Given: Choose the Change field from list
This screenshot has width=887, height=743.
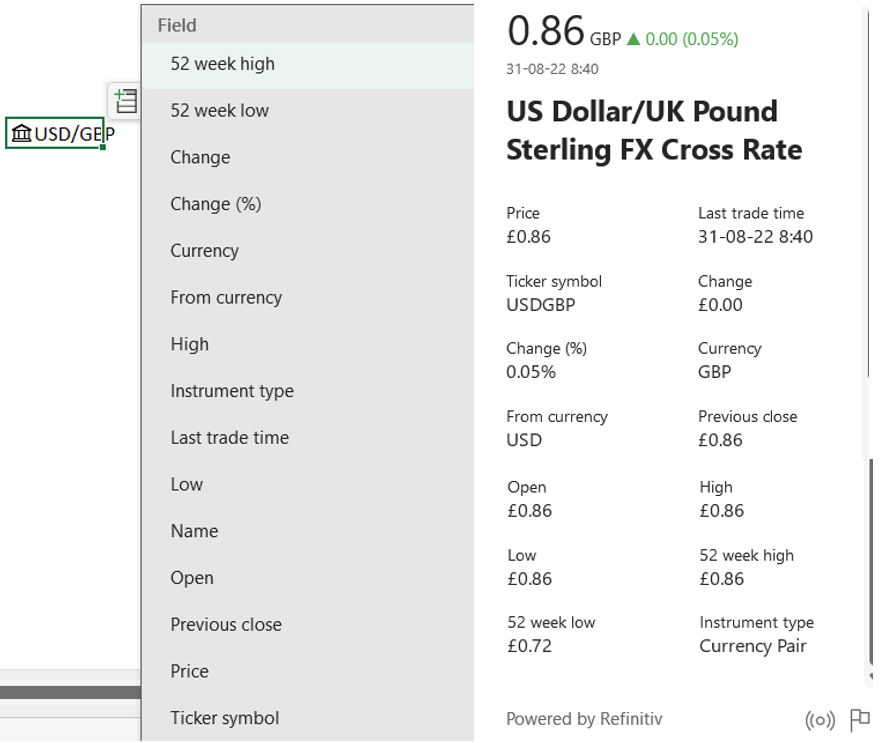Looking at the screenshot, I should coord(200,158).
